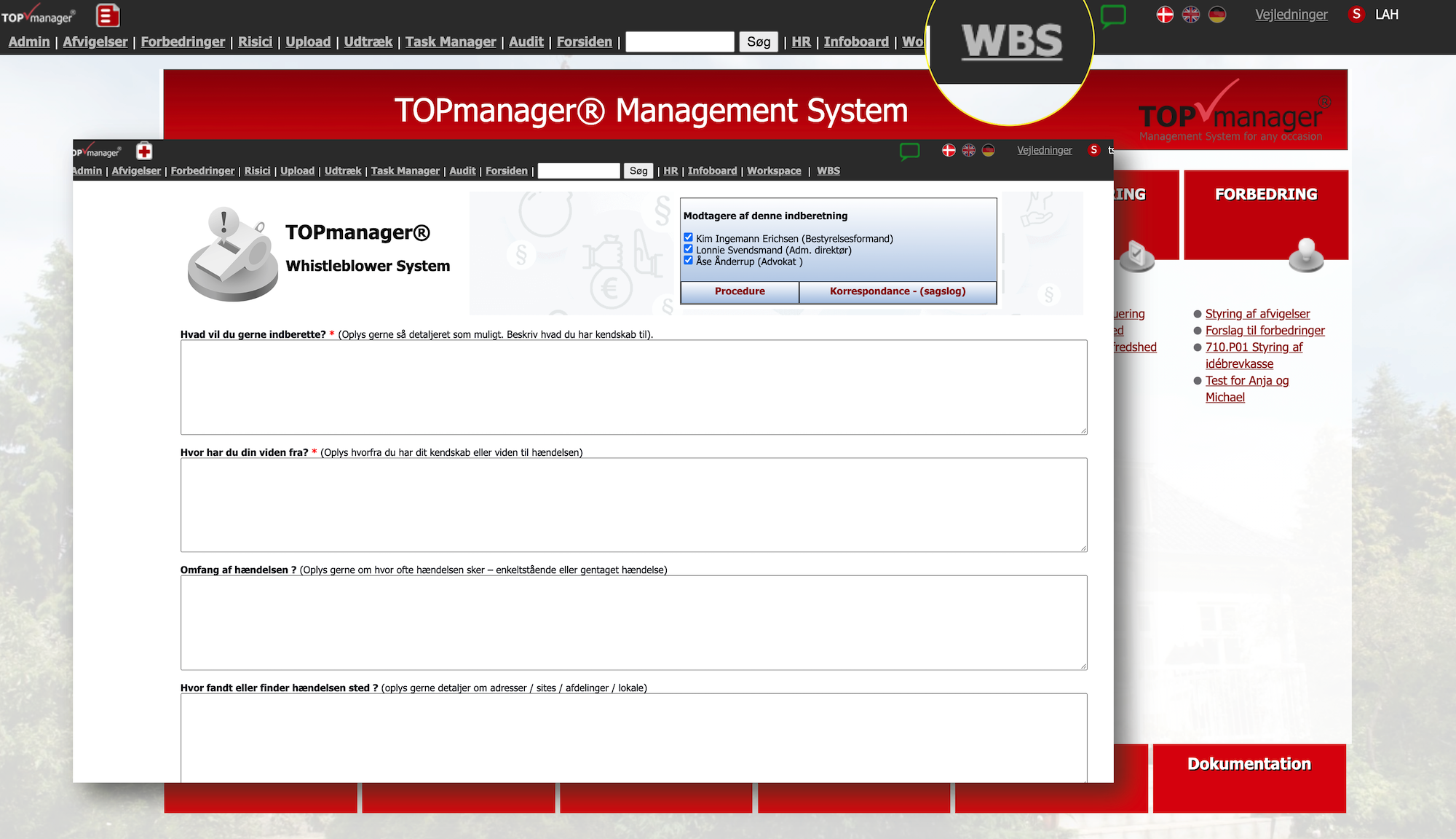Screen dimensions: 1456x839
Task: Click the red document icon in main top bar
Action: pos(108,15)
